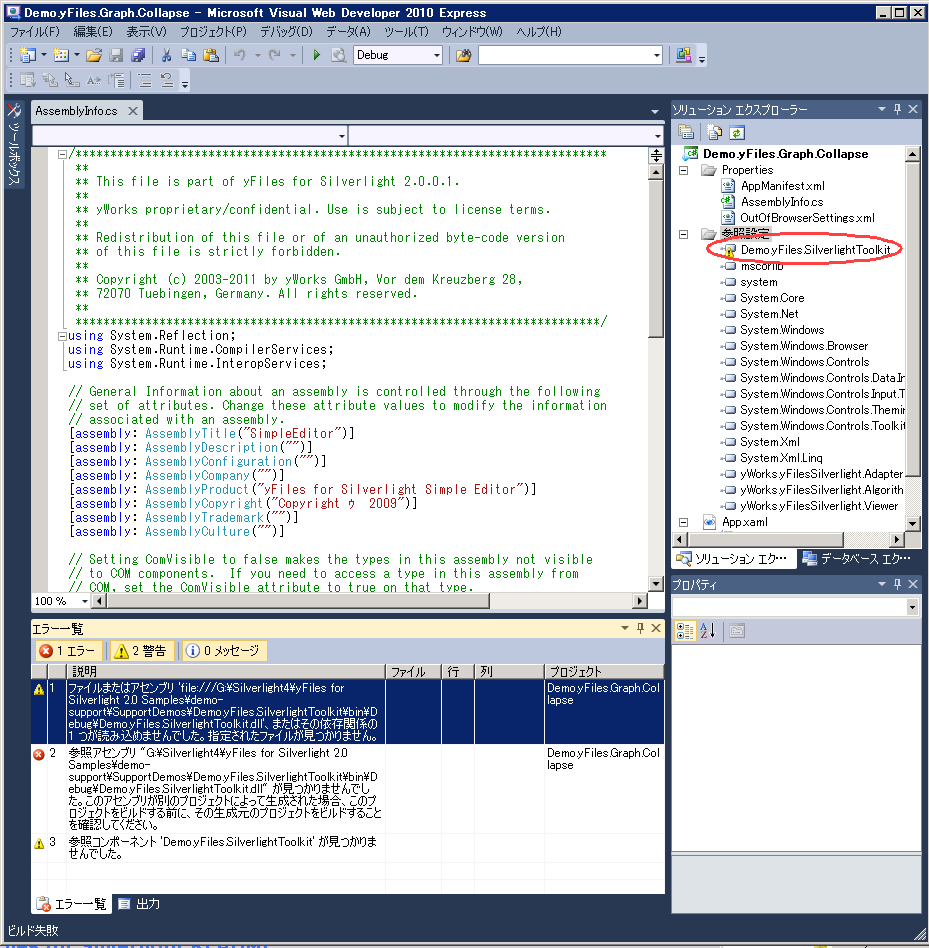Click Alphabetical sort icon in Properties panel

(708, 631)
